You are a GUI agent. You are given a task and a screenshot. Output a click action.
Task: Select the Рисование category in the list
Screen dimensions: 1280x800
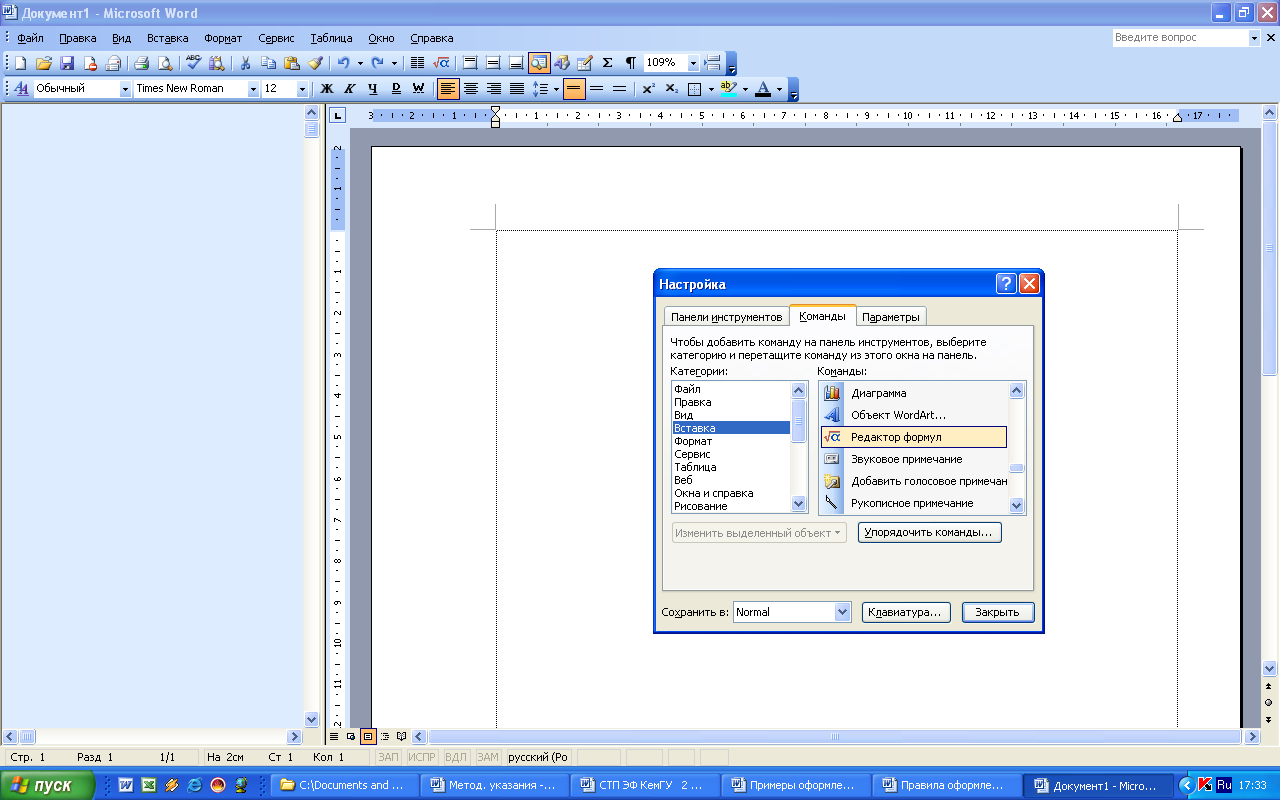point(731,506)
